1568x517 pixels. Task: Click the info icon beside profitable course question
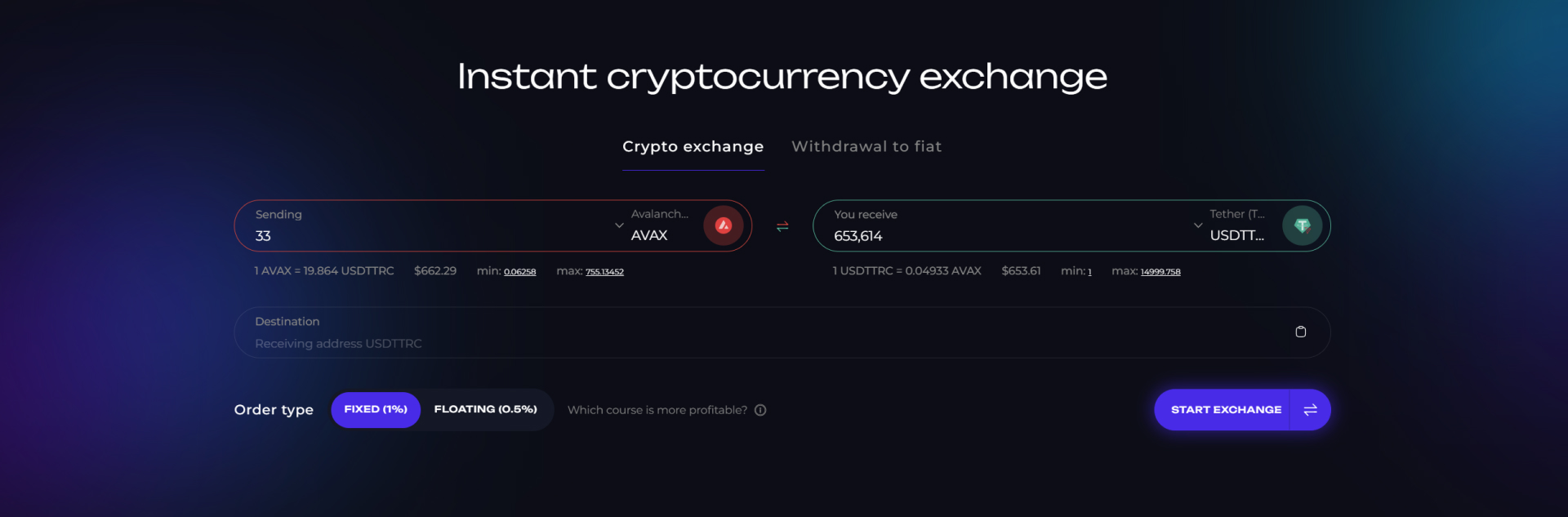pos(760,410)
